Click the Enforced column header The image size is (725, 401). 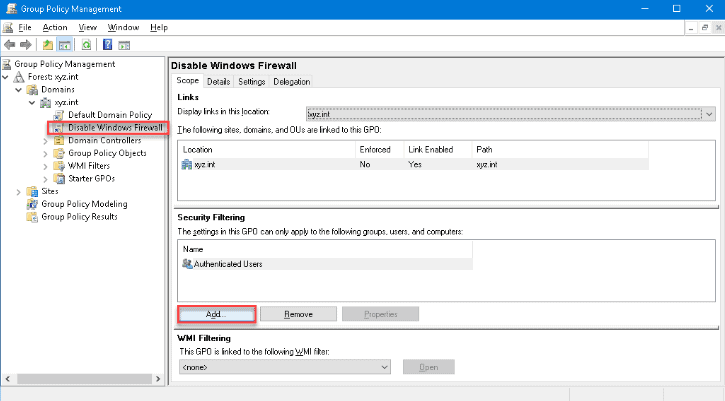380,149
